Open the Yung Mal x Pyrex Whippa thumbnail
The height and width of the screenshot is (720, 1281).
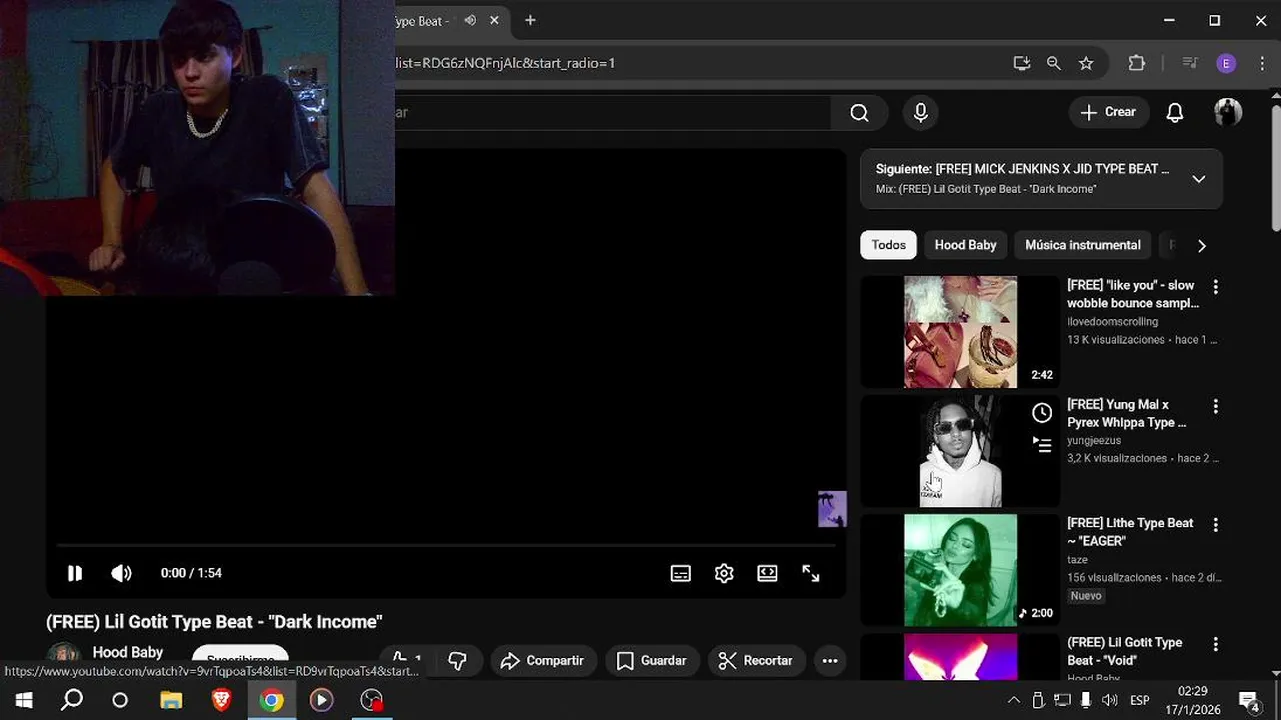(960, 451)
